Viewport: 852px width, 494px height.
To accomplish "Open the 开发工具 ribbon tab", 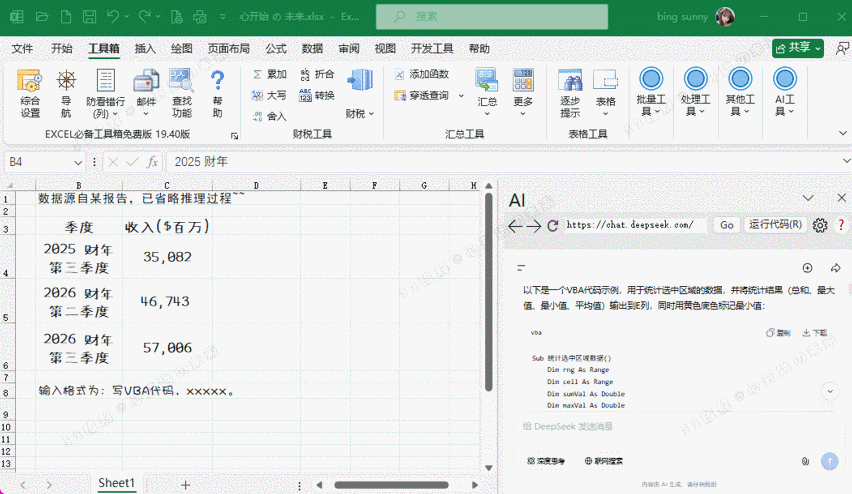I will point(432,48).
